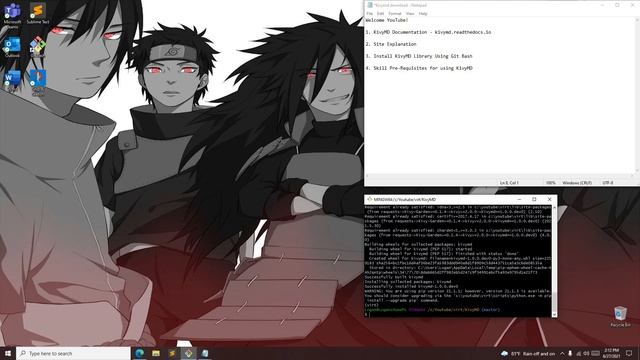The width and height of the screenshot is (640, 360).
Task: Open the blue-tile shortcut beside the Word icon
Action: (x=38, y=82)
